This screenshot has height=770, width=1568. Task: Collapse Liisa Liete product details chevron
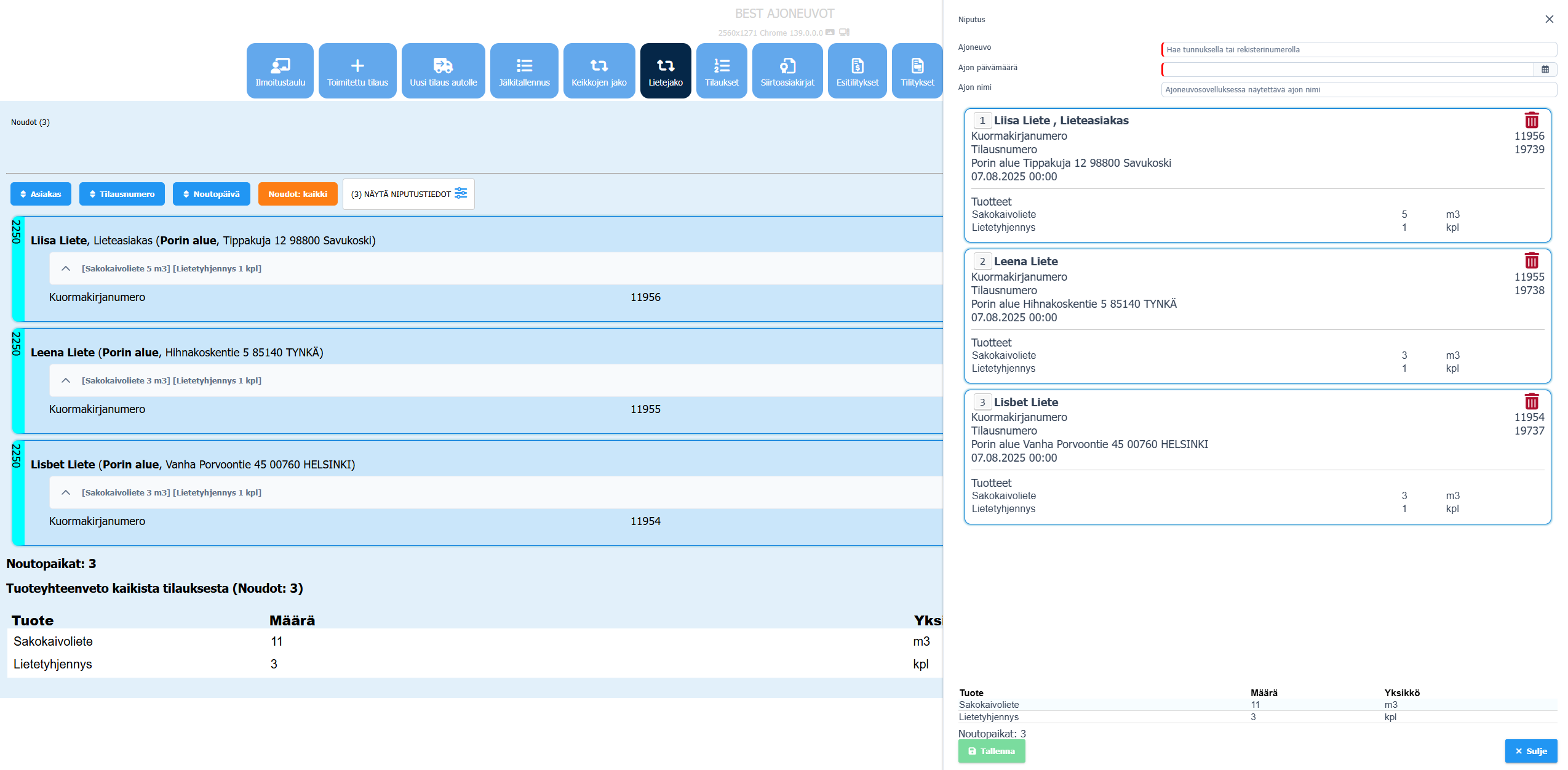66,268
